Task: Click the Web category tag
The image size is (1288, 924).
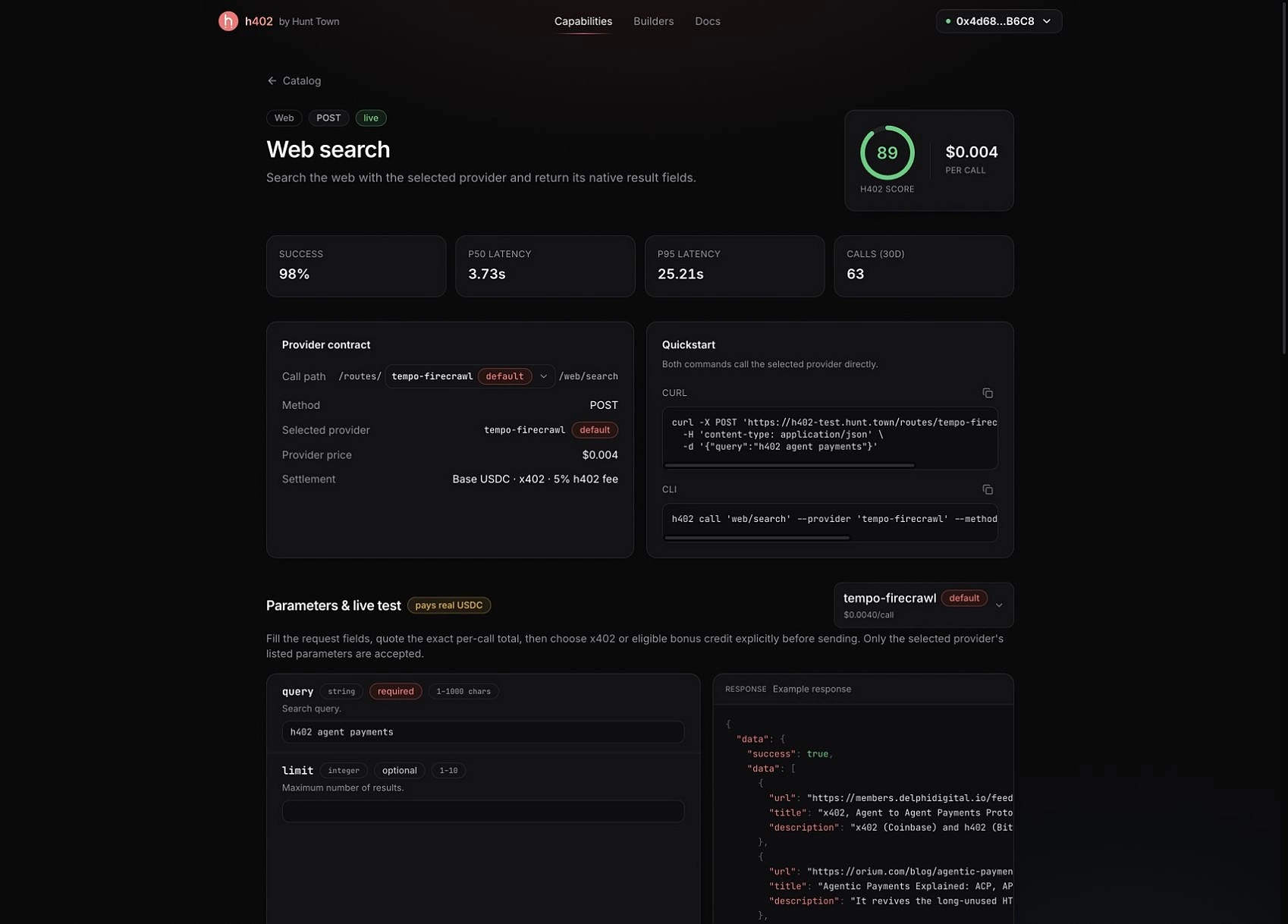Action: point(284,118)
